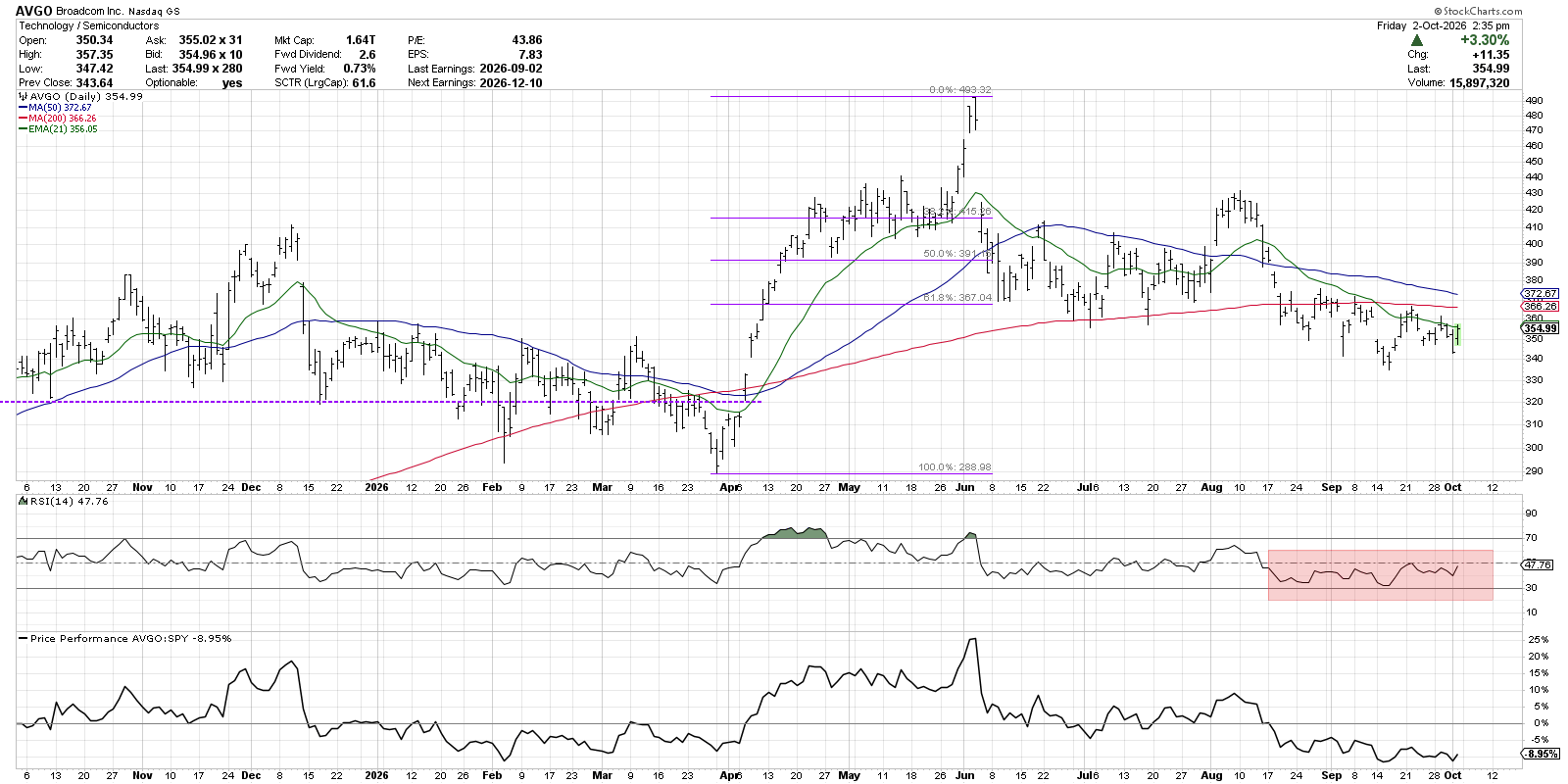Screen dimensions: 1568x784
Task: Click the Broadcom Inc. company name
Action: pos(89,12)
